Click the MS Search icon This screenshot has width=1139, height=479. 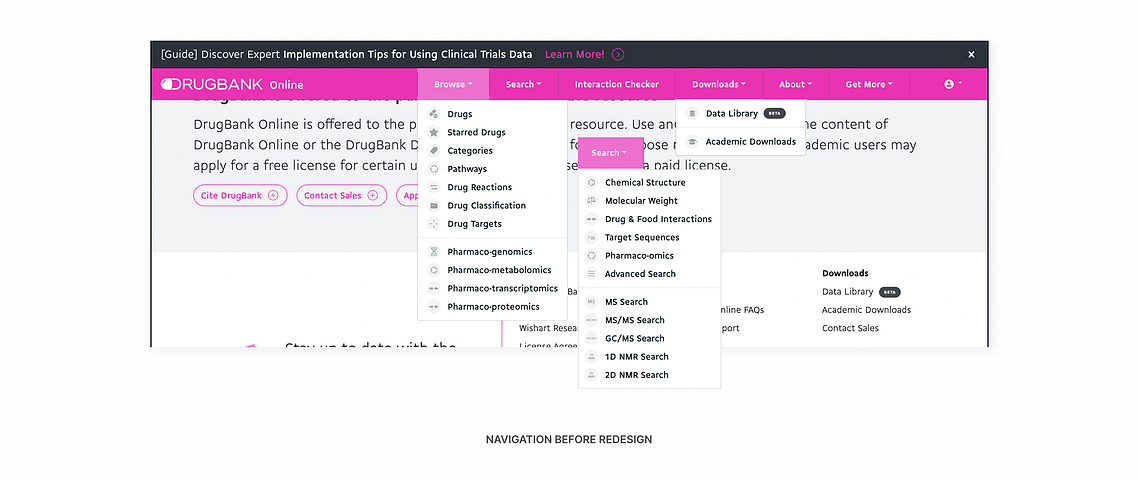click(591, 302)
